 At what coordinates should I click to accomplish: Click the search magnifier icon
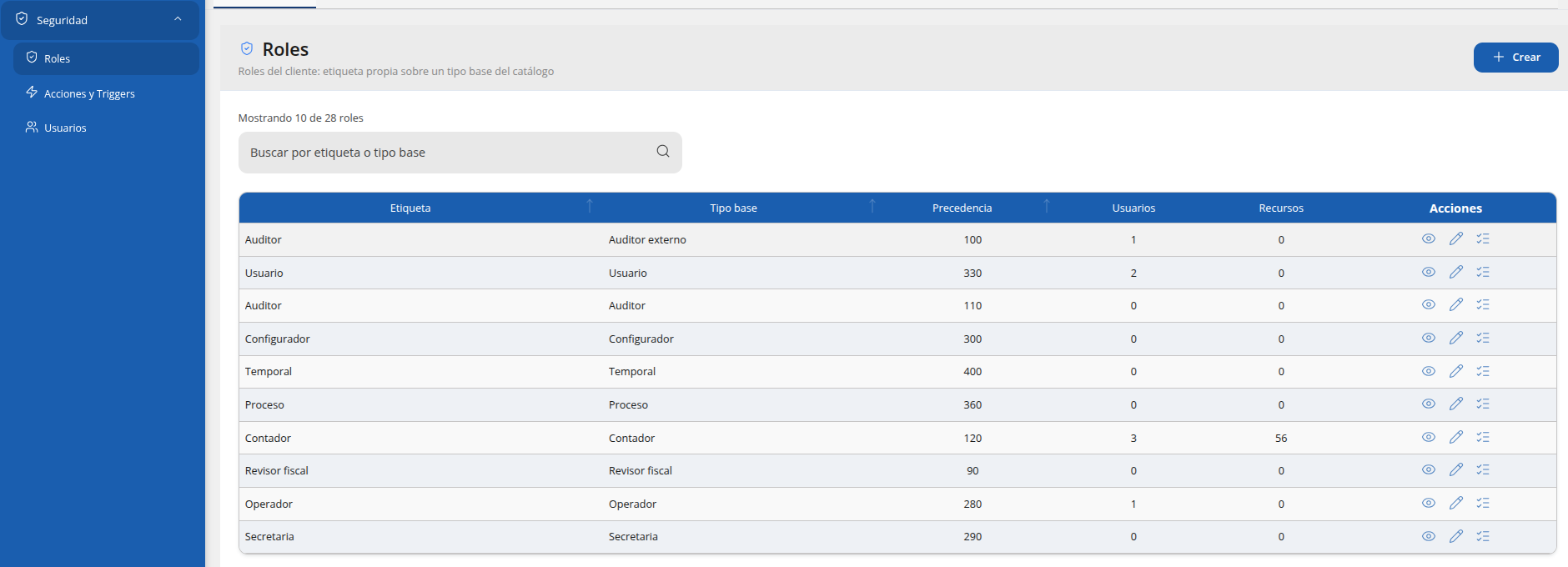point(663,152)
